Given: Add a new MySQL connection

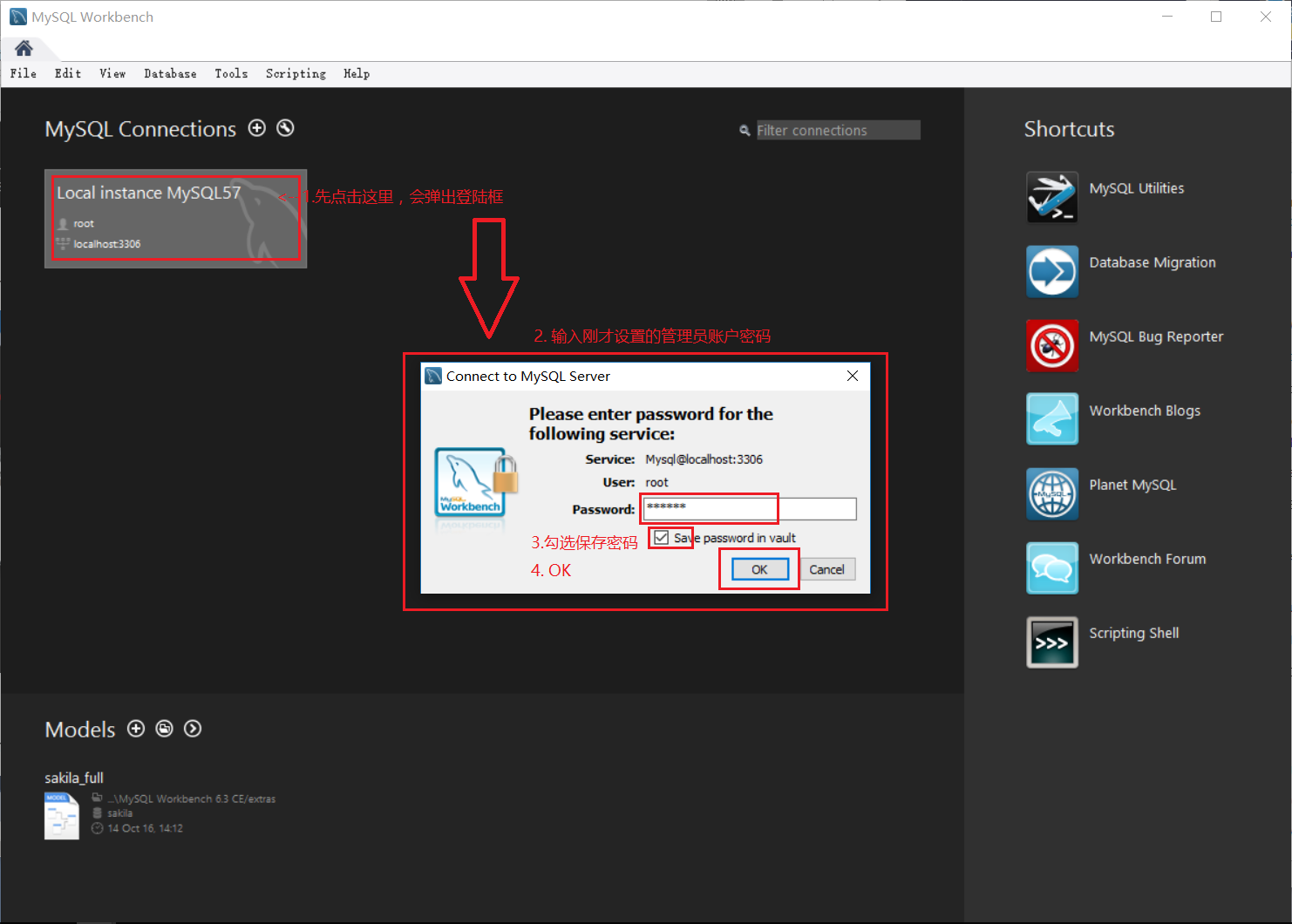Looking at the screenshot, I should tap(257, 128).
